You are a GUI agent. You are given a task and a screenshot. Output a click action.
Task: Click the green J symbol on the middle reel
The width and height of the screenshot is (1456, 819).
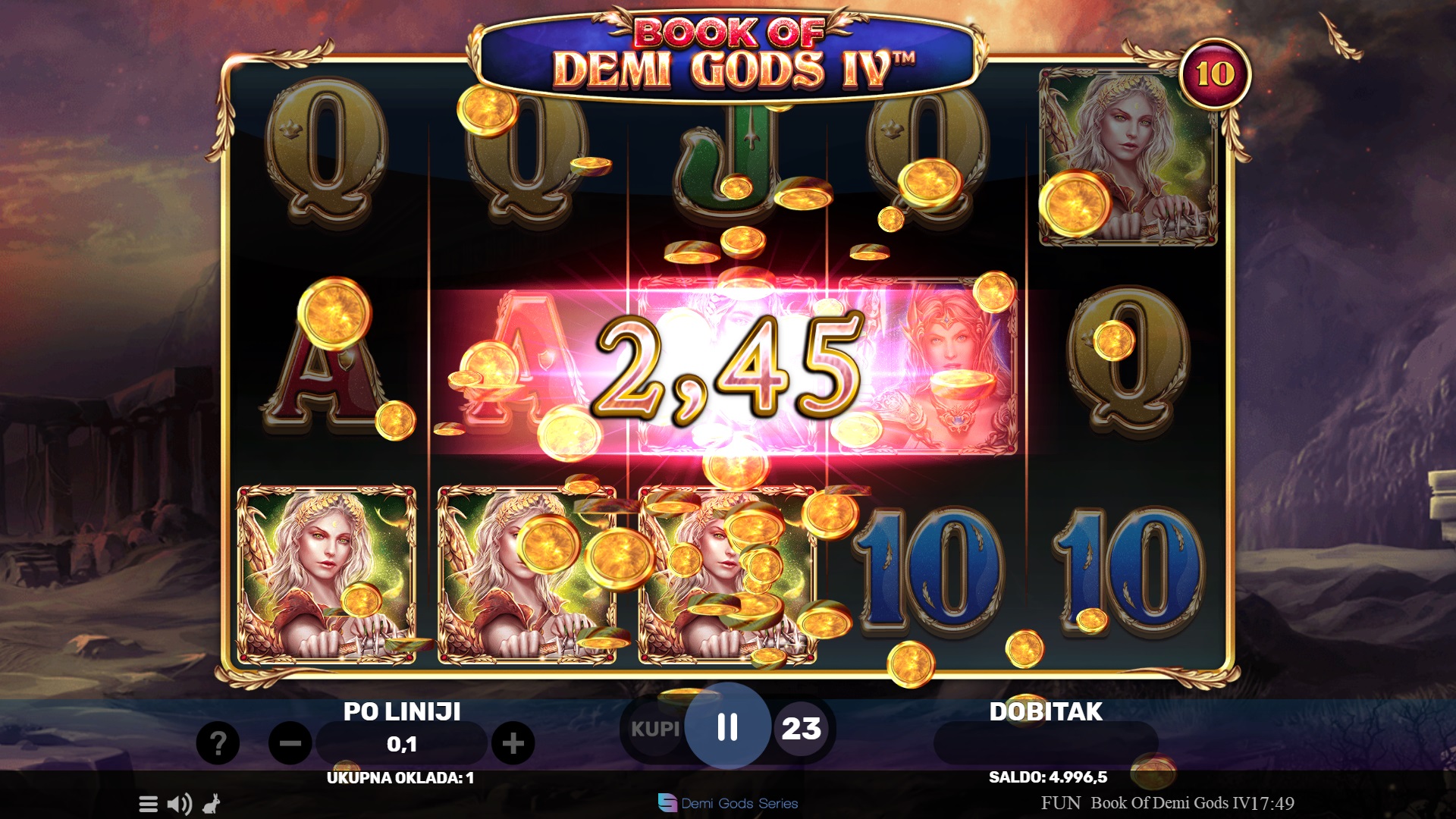click(x=728, y=163)
